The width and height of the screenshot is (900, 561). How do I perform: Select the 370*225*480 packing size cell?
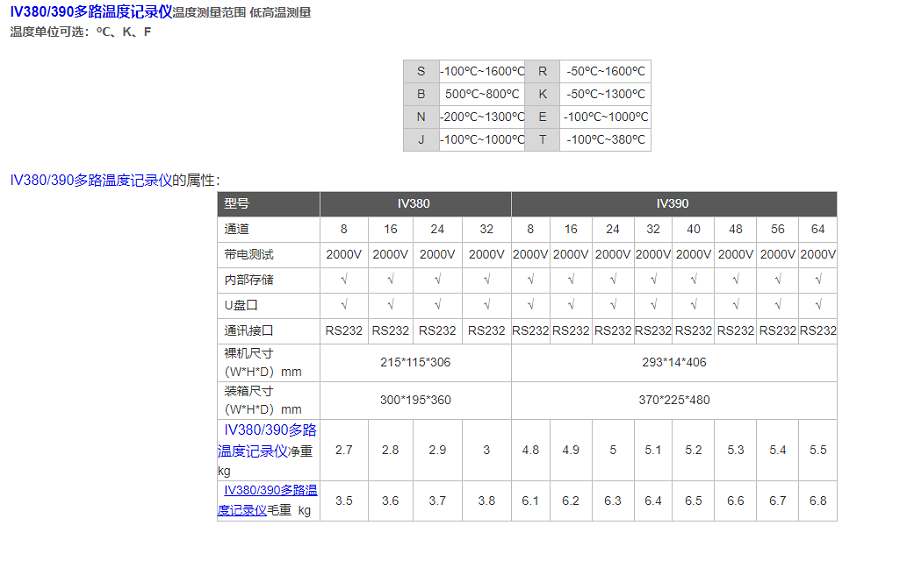click(673, 400)
